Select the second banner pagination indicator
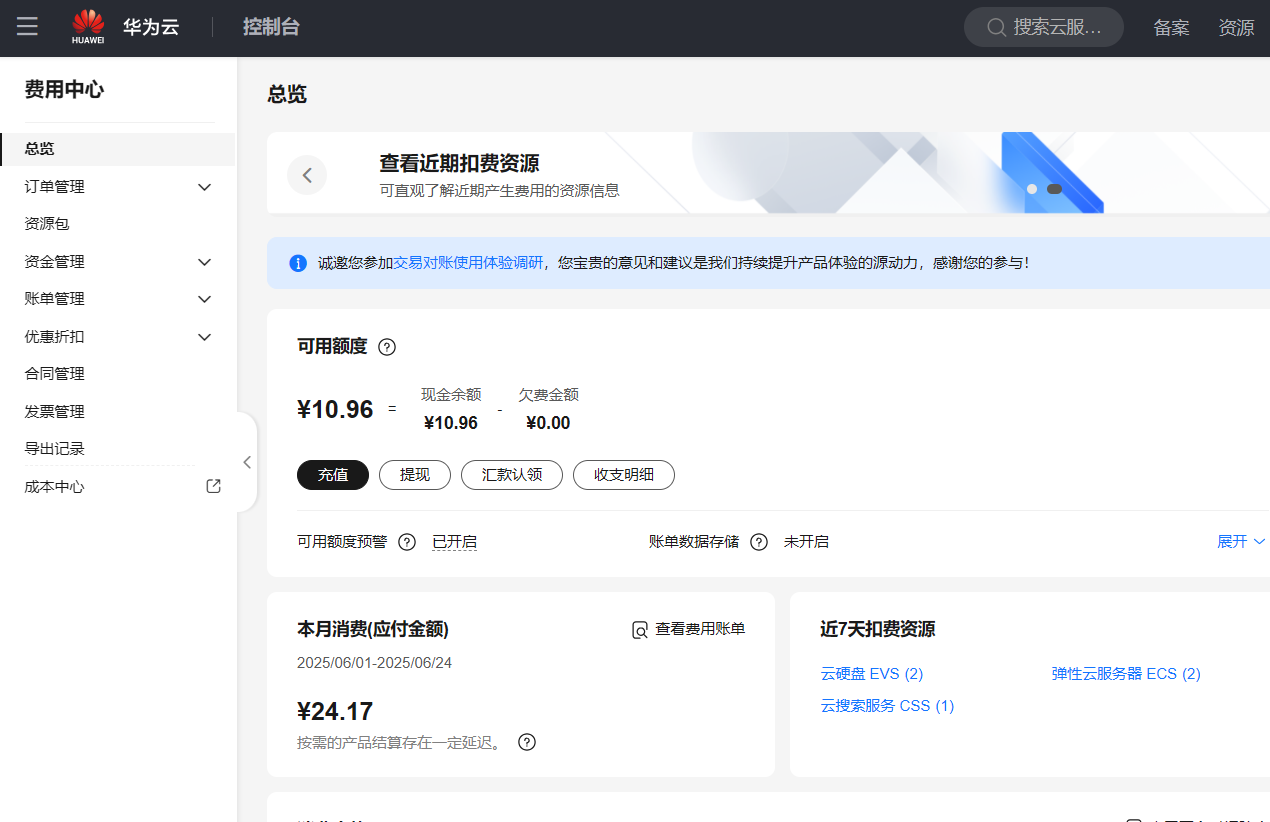Image resolution: width=1270 pixels, height=822 pixels. tap(1054, 188)
